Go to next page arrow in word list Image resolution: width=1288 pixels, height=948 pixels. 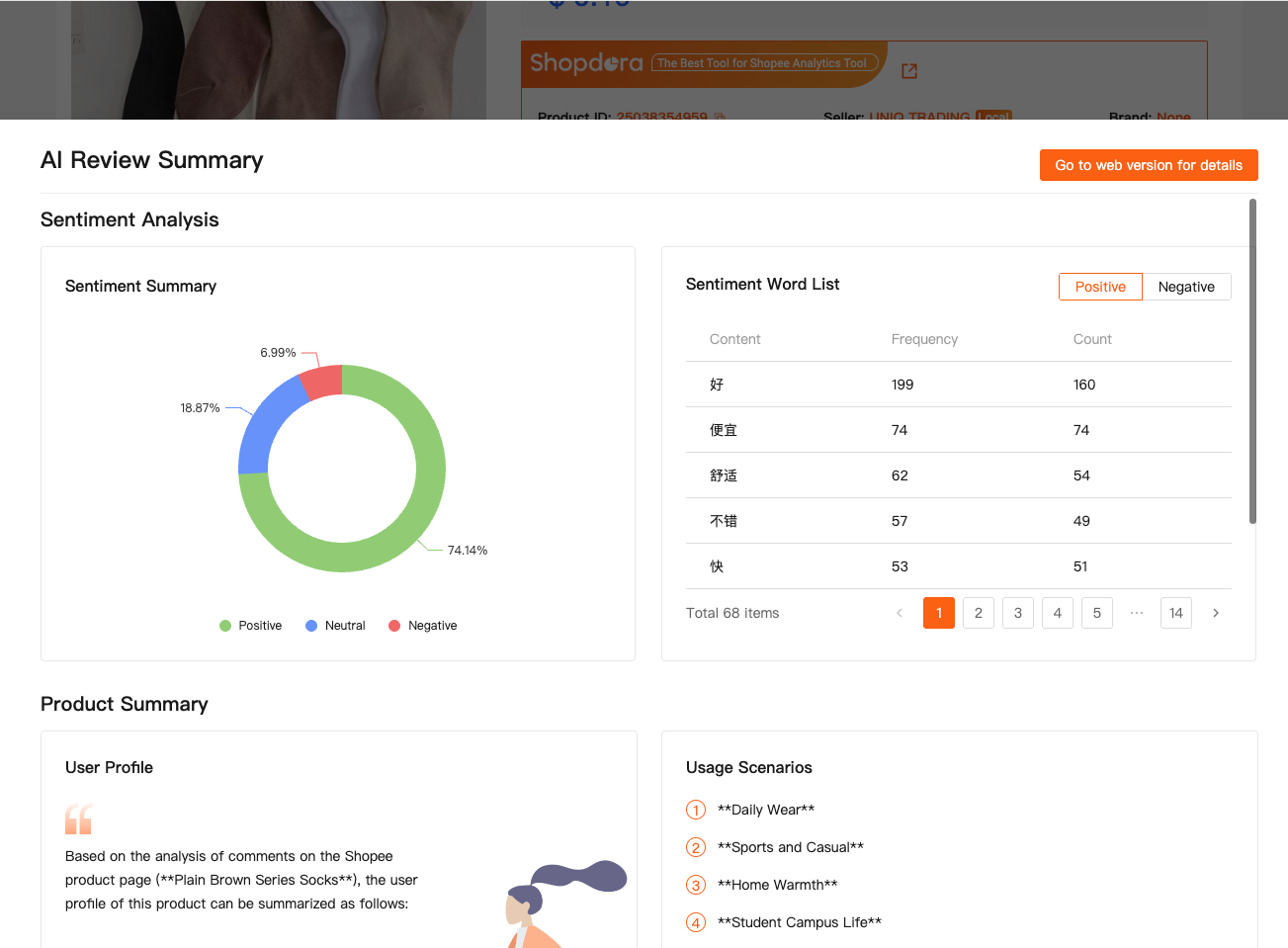[x=1216, y=613]
